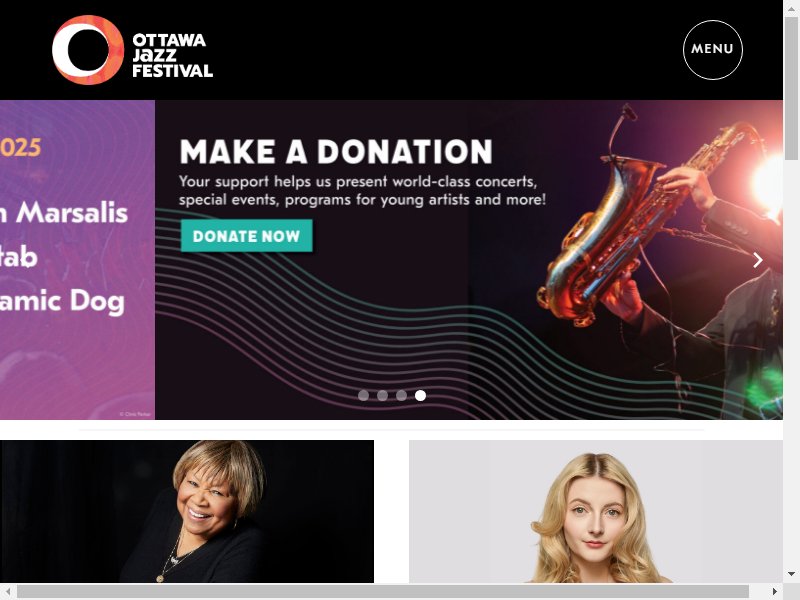Image resolution: width=800 pixels, height=600 pixels.
Task: Click the horizontal scrollbar thumb
Action: tap(383, 591)
